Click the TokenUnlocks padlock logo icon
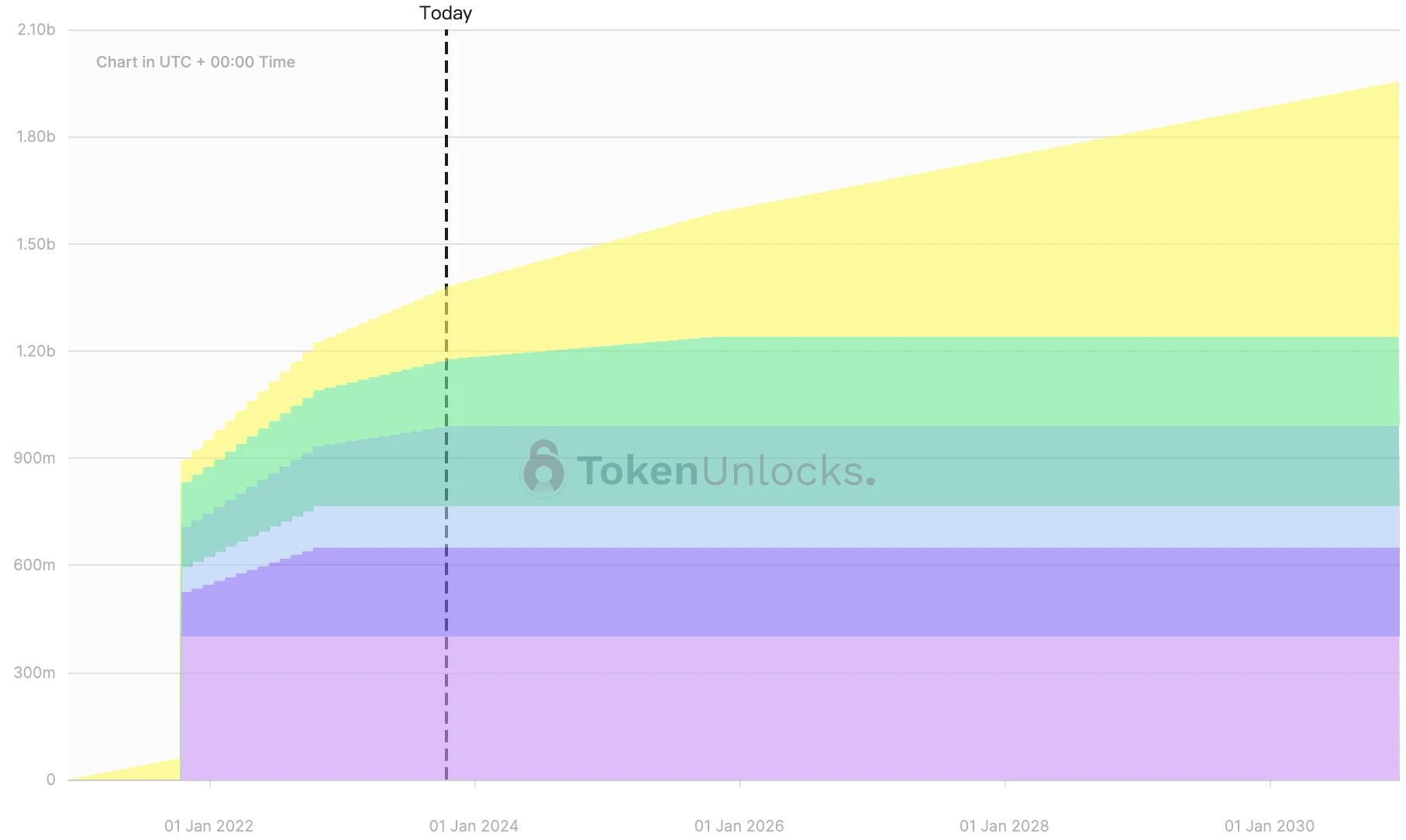Screen dimensions: 1406x840 [x=543, y=468]
